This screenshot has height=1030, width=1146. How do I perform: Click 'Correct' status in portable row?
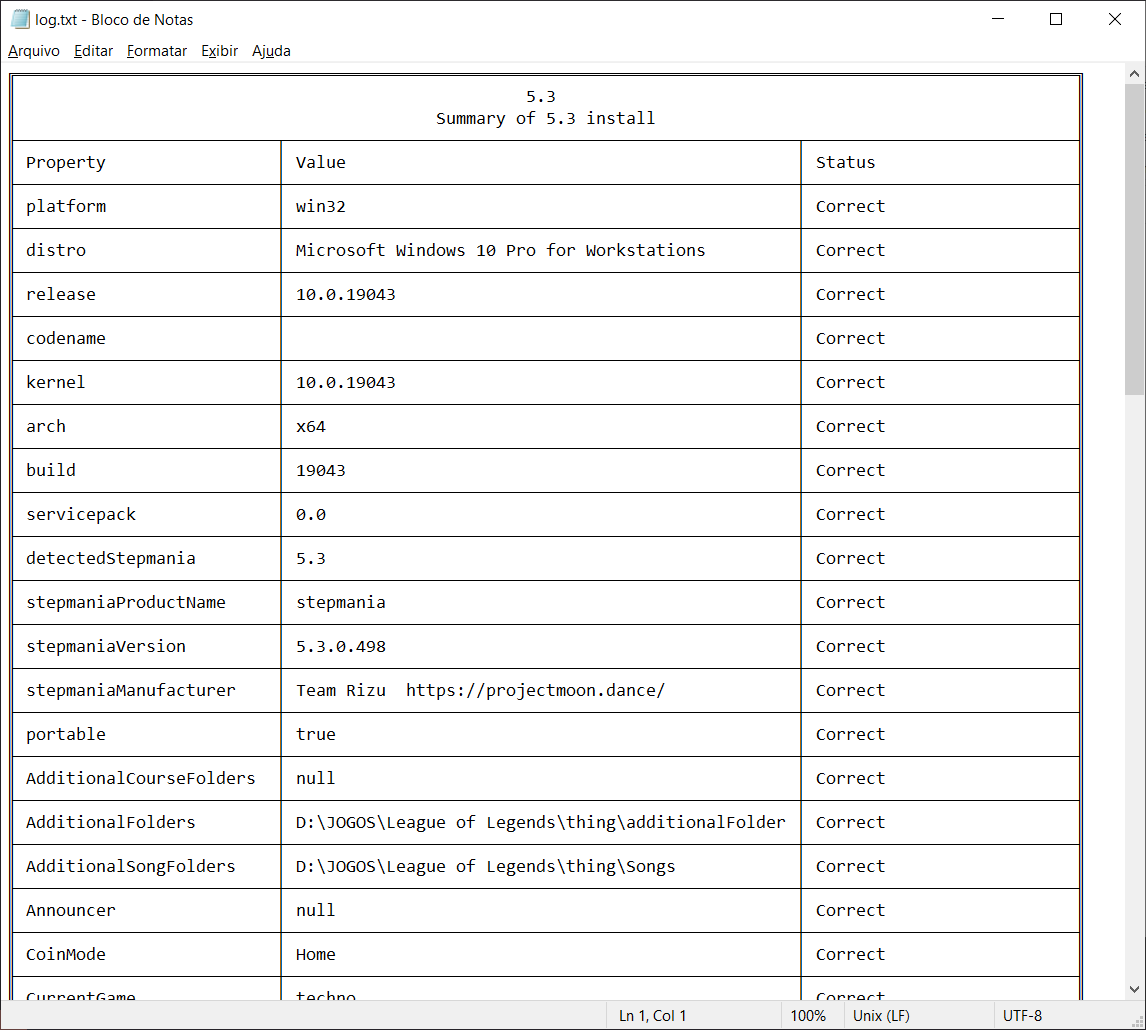[x=850, y=734]
